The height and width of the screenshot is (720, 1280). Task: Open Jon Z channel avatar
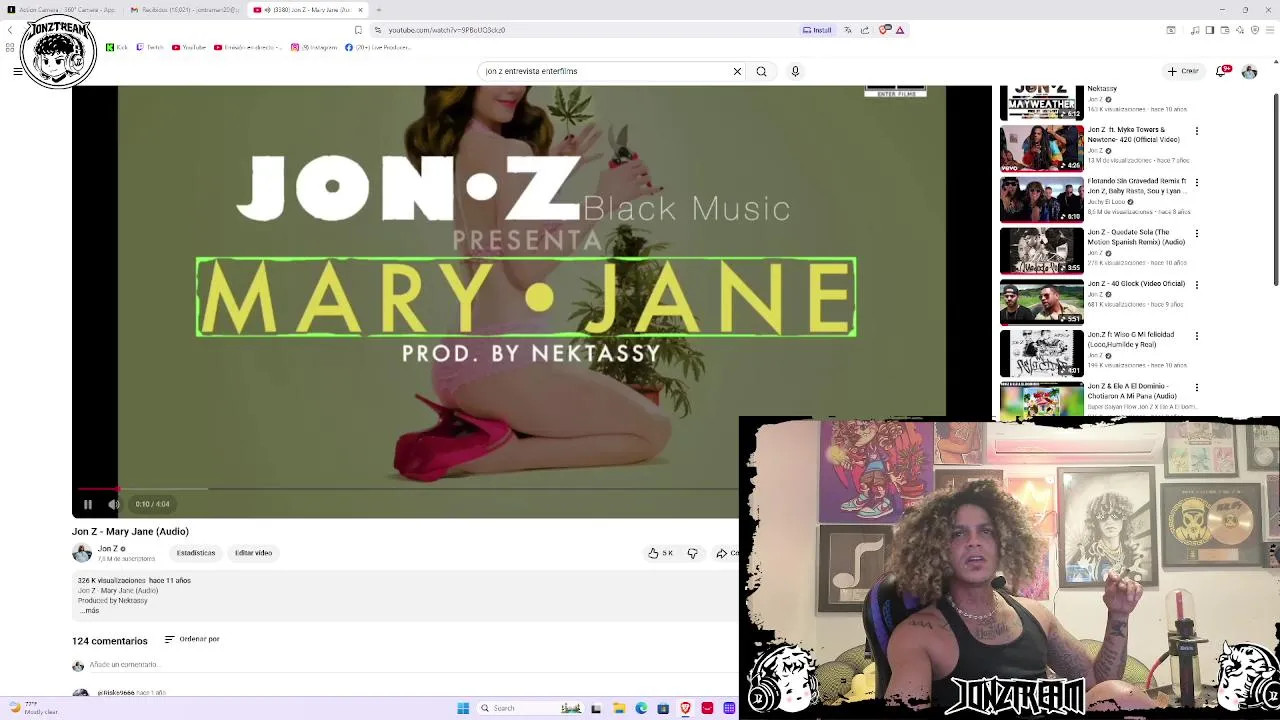tap(82, 553)
